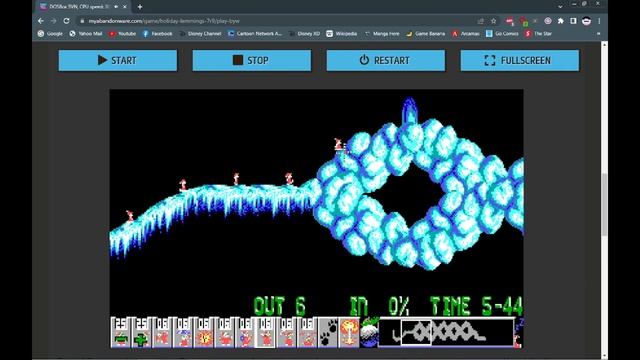
Task: Open the Disney Channel bookmark
Action: tap(200, 33)
